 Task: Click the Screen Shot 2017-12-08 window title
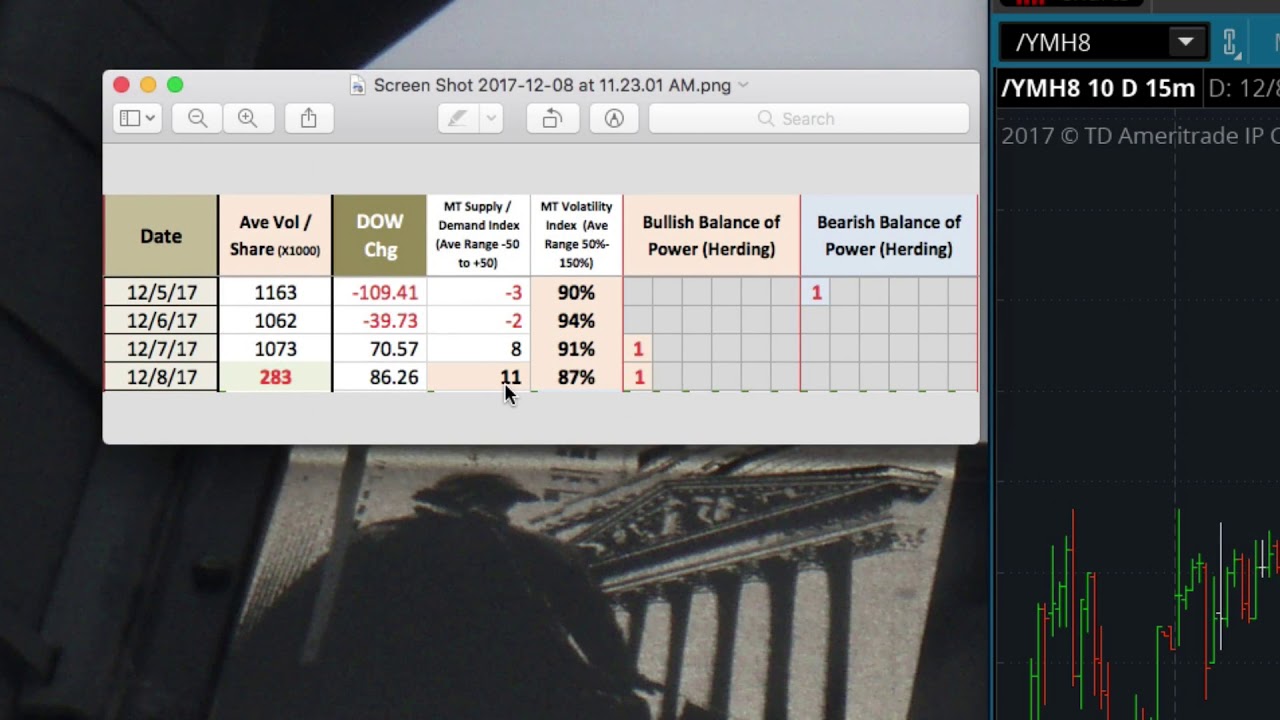tap(552, 85)
